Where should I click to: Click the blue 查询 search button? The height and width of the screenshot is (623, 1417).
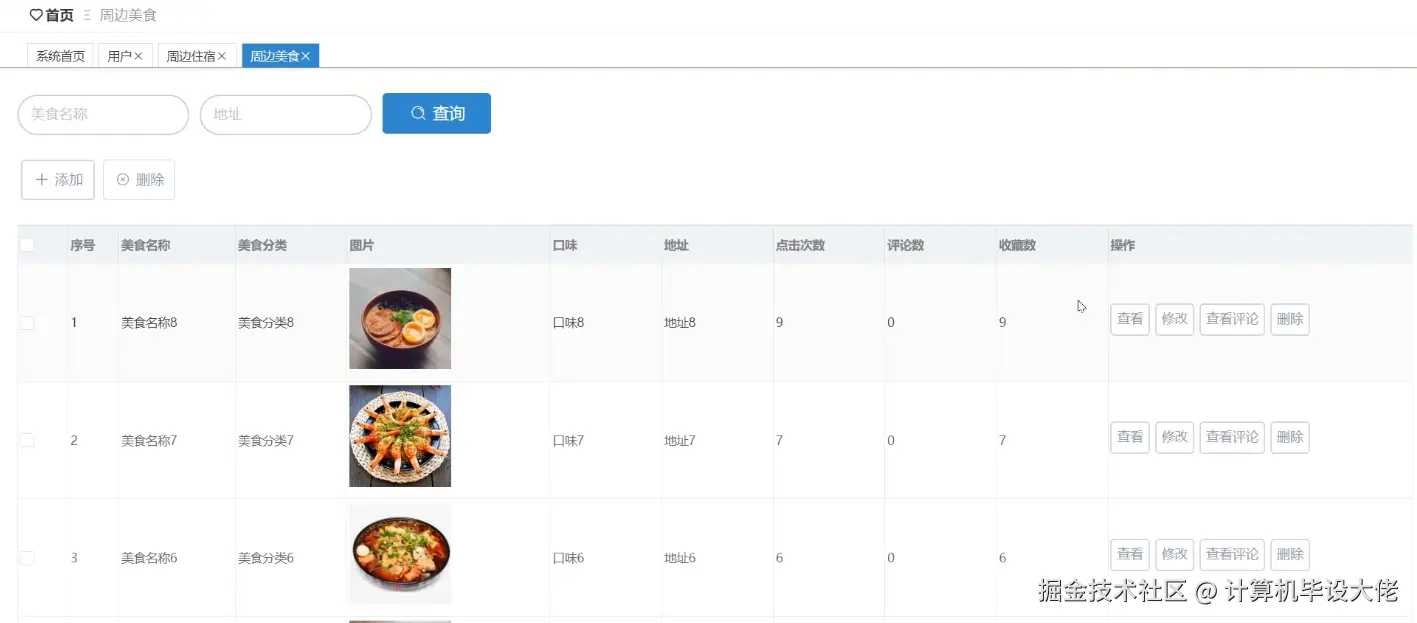point(436,113)
